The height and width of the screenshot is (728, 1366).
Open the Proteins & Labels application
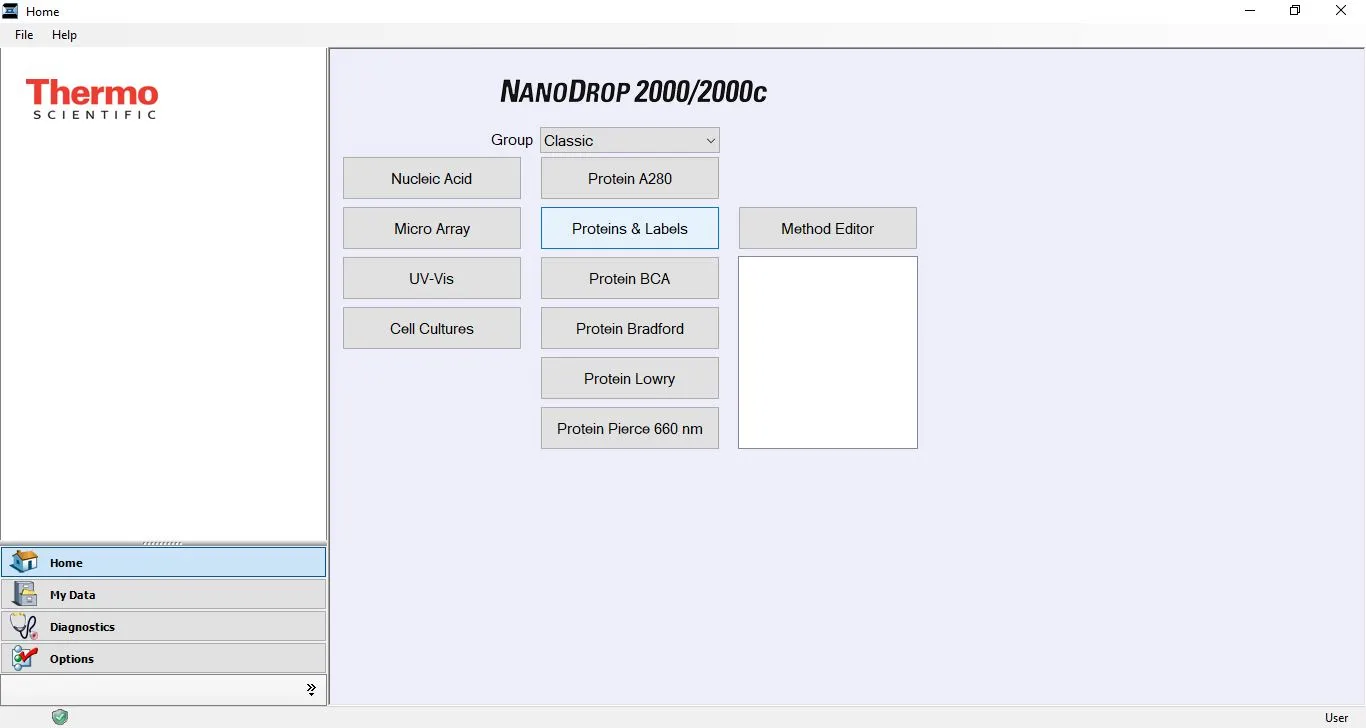tap(630, 228)
